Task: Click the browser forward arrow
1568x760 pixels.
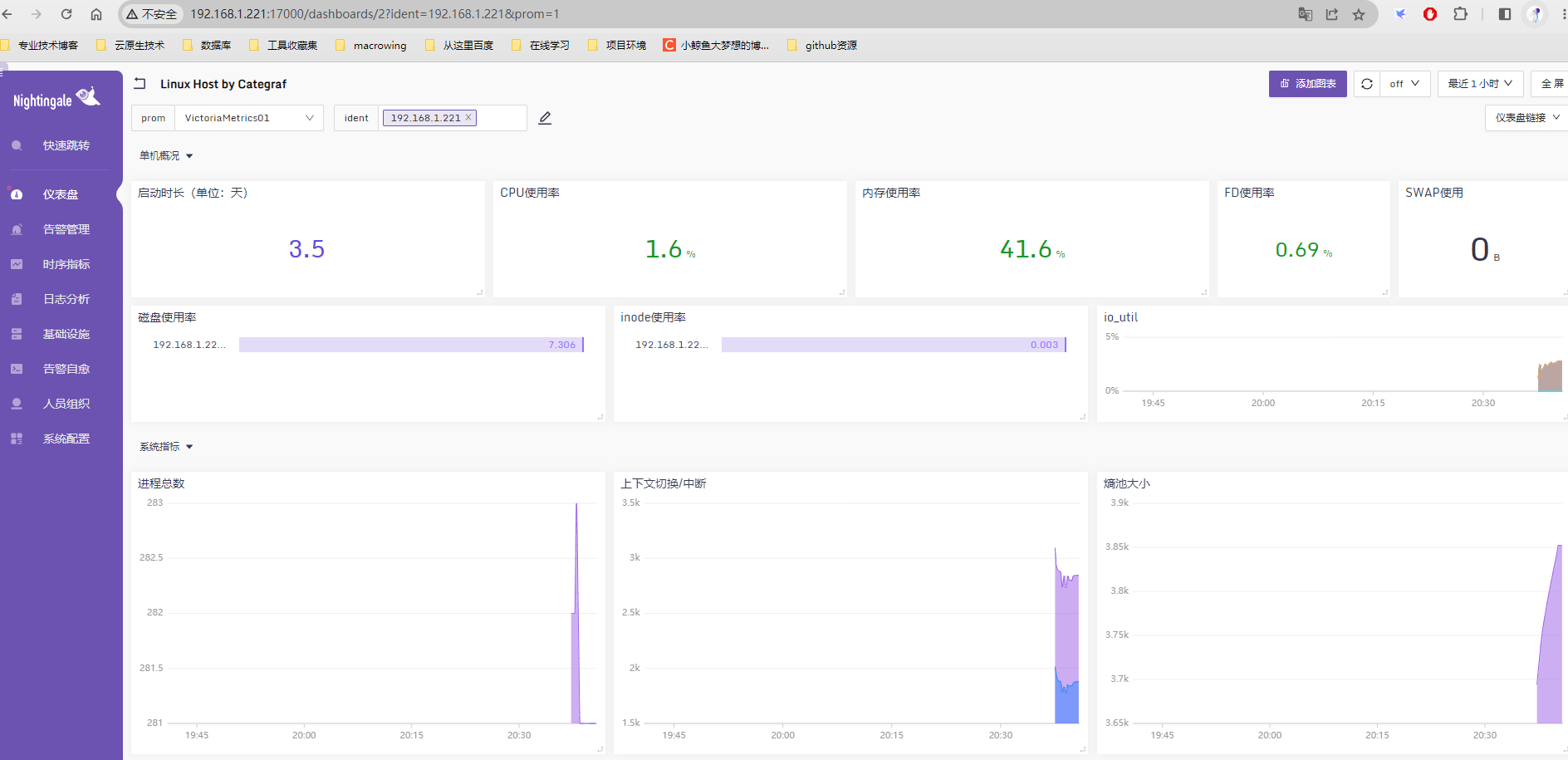Action: click(37, 14)
